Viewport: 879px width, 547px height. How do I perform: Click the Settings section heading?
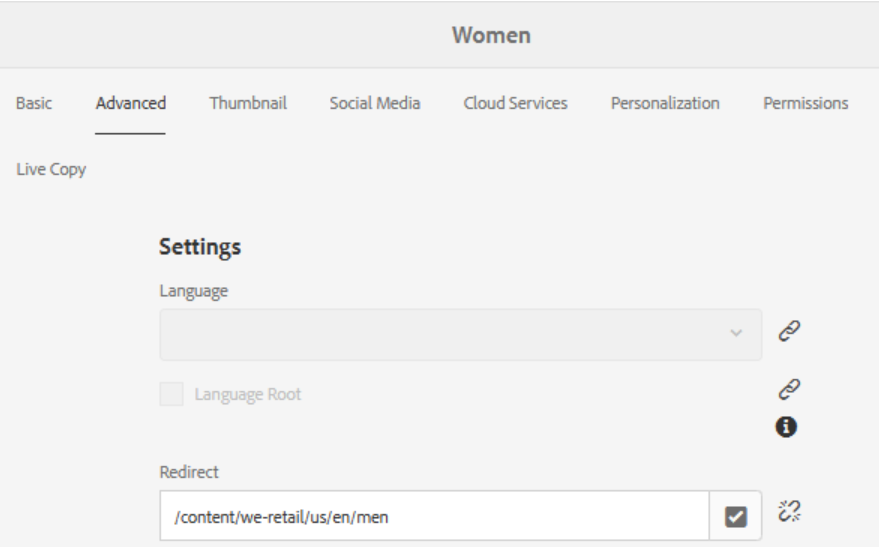point(200,247)
